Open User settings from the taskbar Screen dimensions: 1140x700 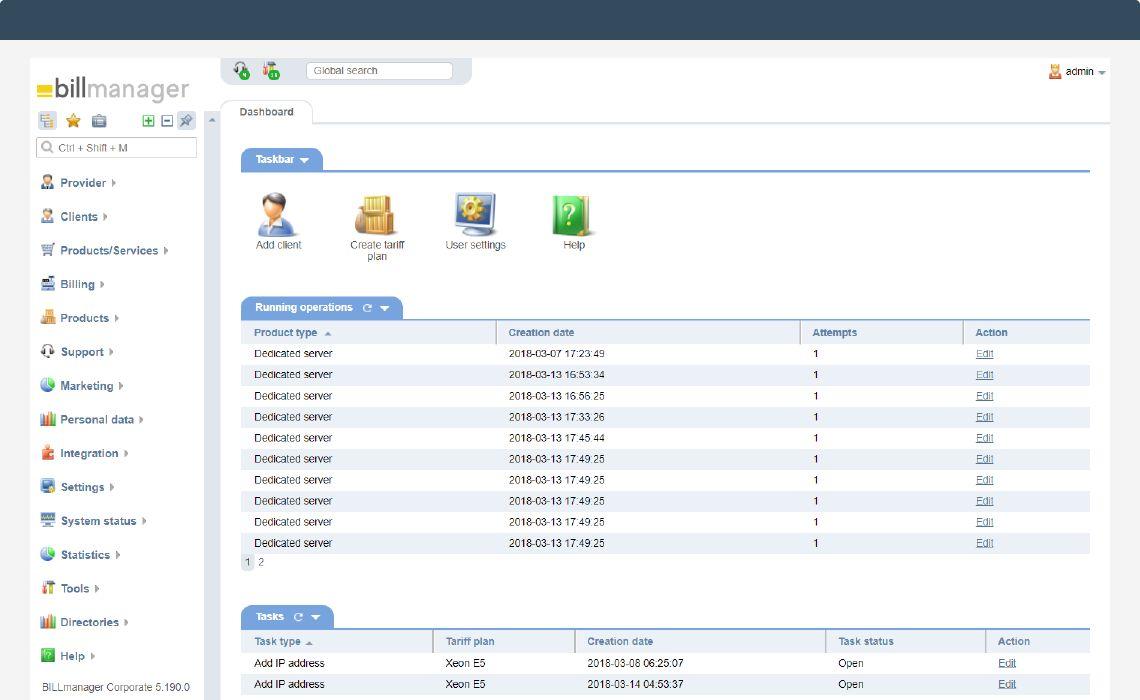coord(475,215)
